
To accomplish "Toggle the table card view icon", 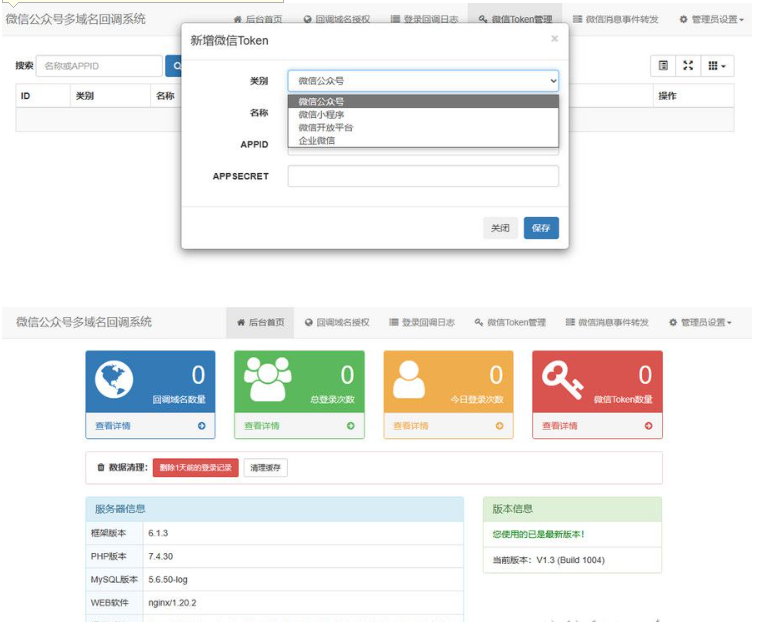I will (662, 66).
